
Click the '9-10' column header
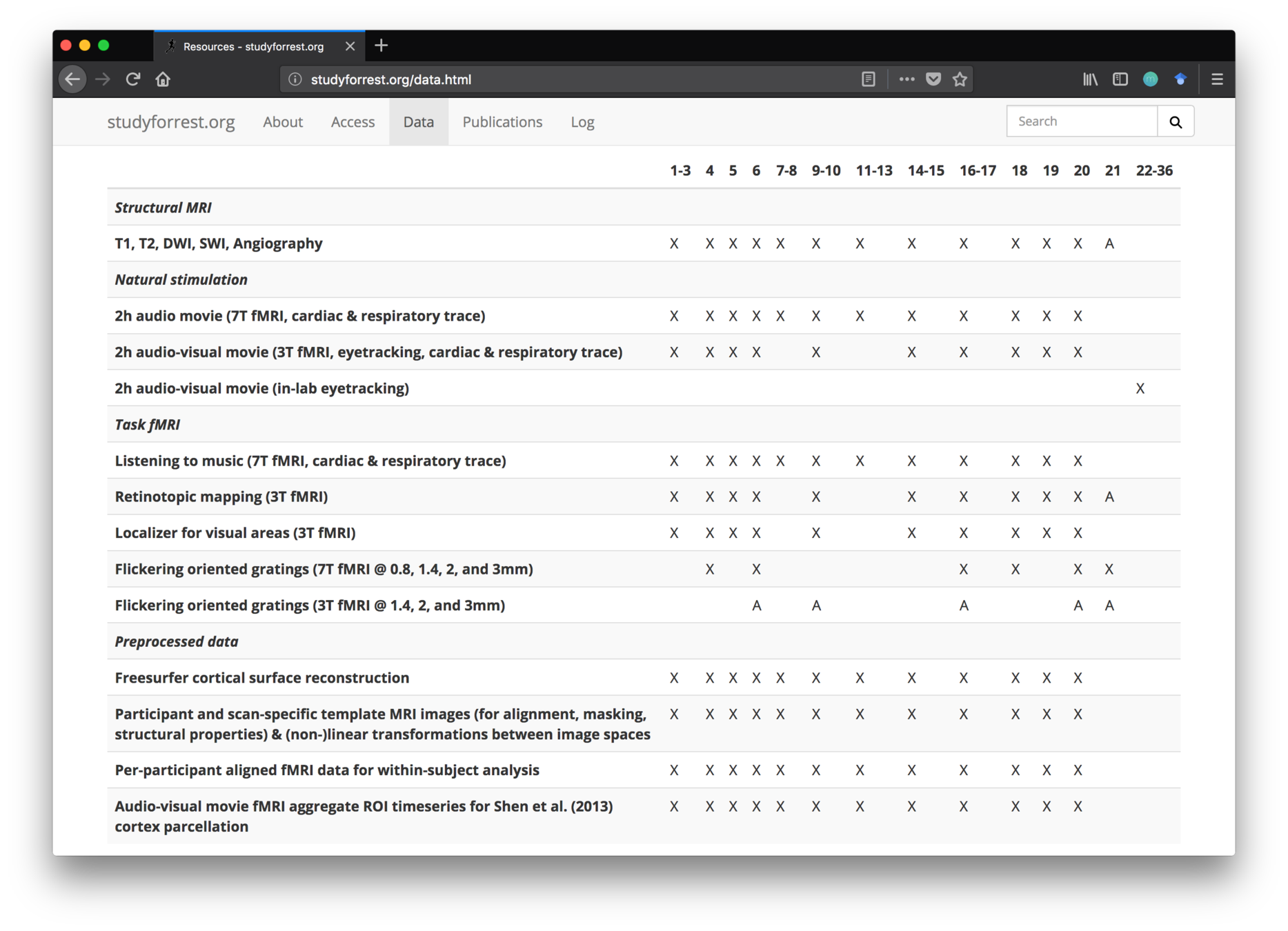click(826, 170)
